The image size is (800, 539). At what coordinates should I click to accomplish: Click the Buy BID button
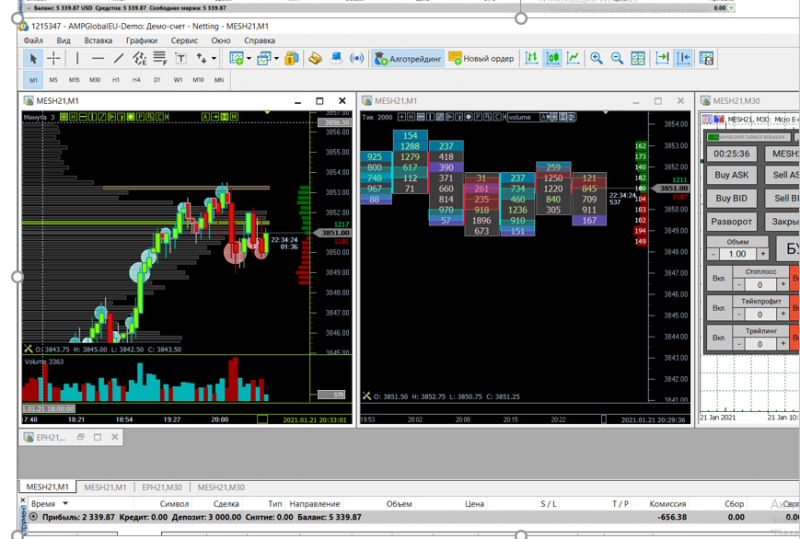(731, 198)
